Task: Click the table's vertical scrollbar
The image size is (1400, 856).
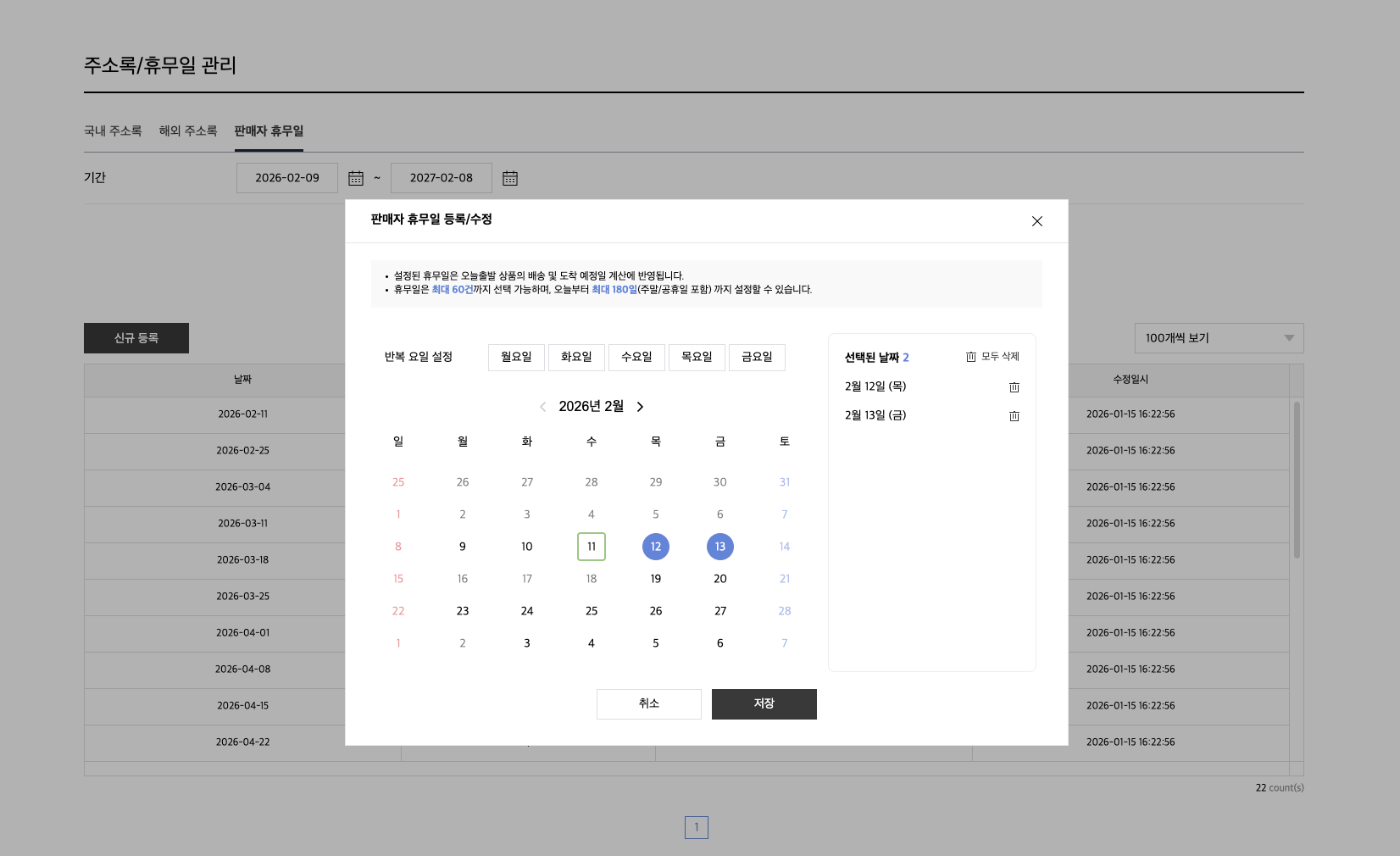Action: (x=1296, y=480)
